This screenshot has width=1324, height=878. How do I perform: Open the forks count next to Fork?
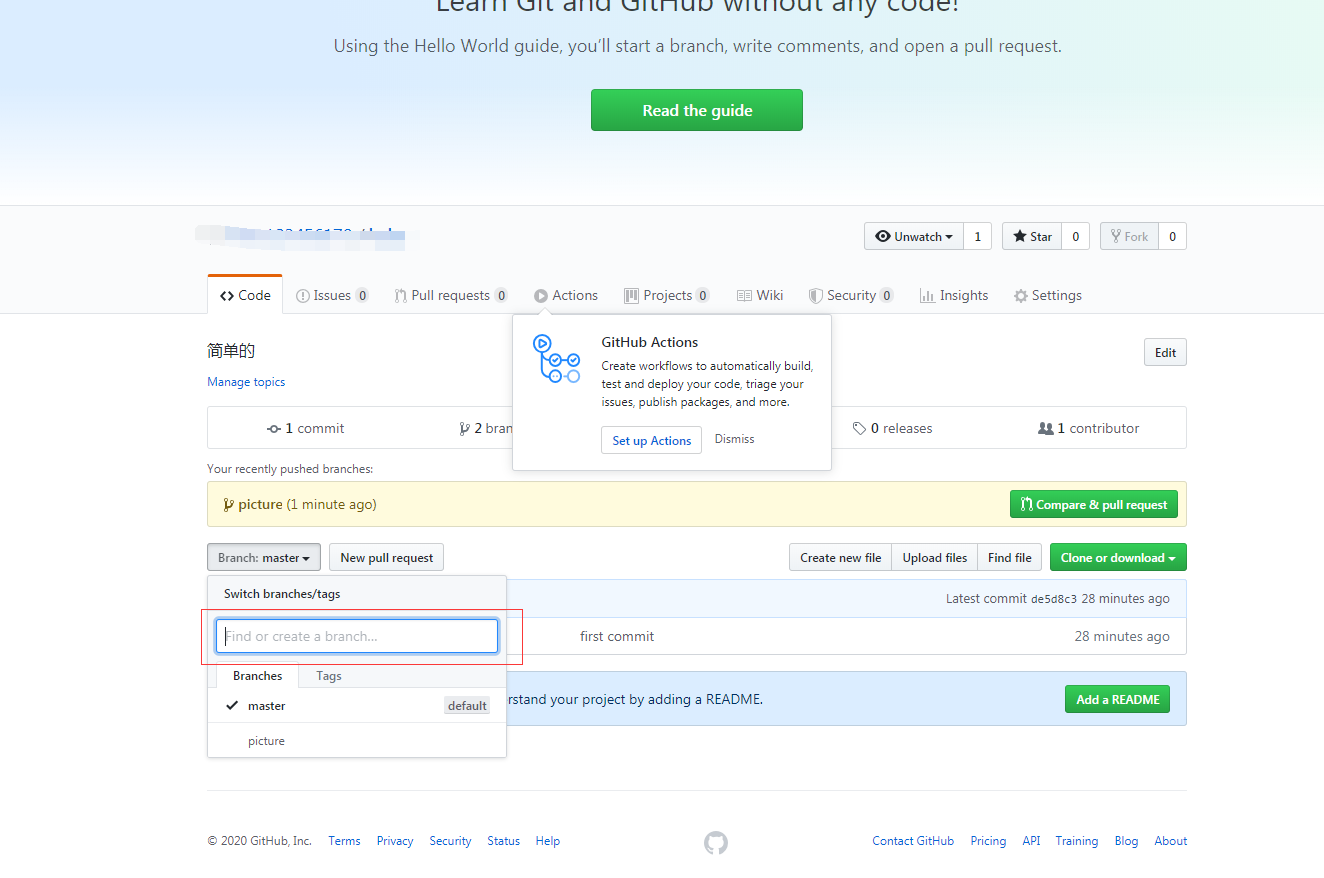tap(1172, 236)
